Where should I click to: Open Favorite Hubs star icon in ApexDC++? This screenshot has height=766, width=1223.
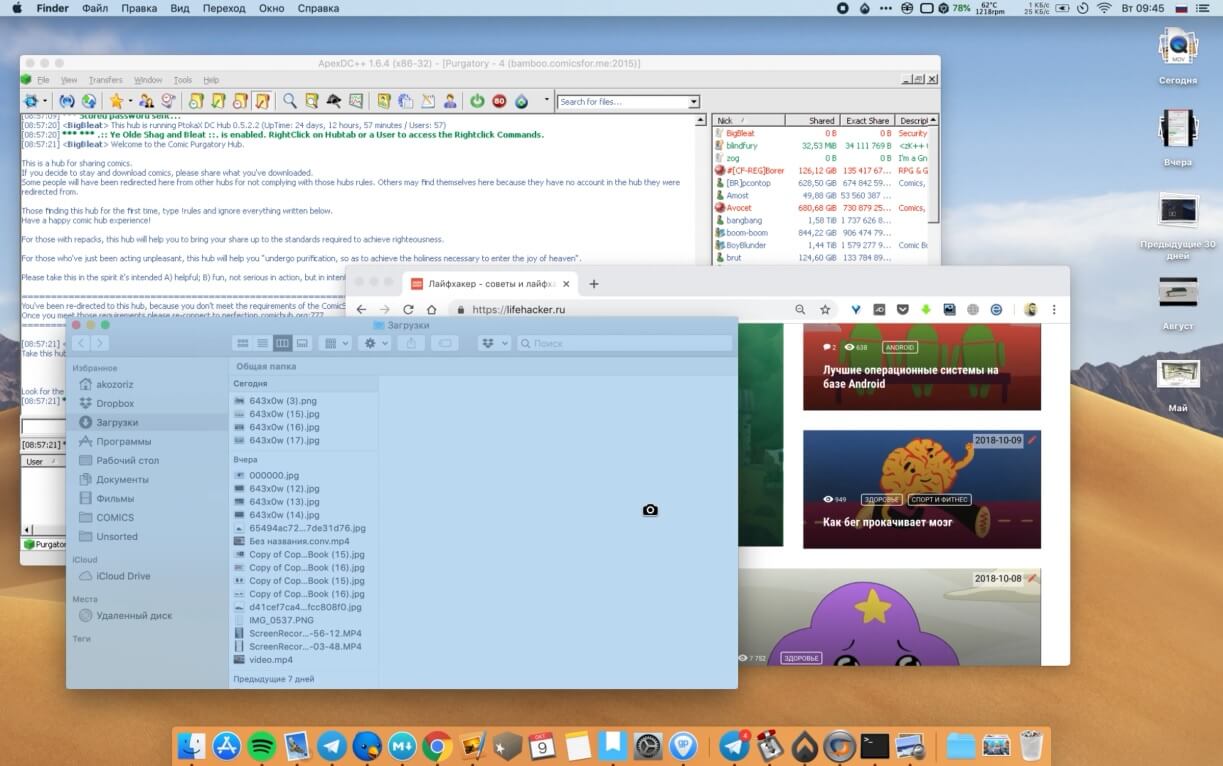click(117, 101)
